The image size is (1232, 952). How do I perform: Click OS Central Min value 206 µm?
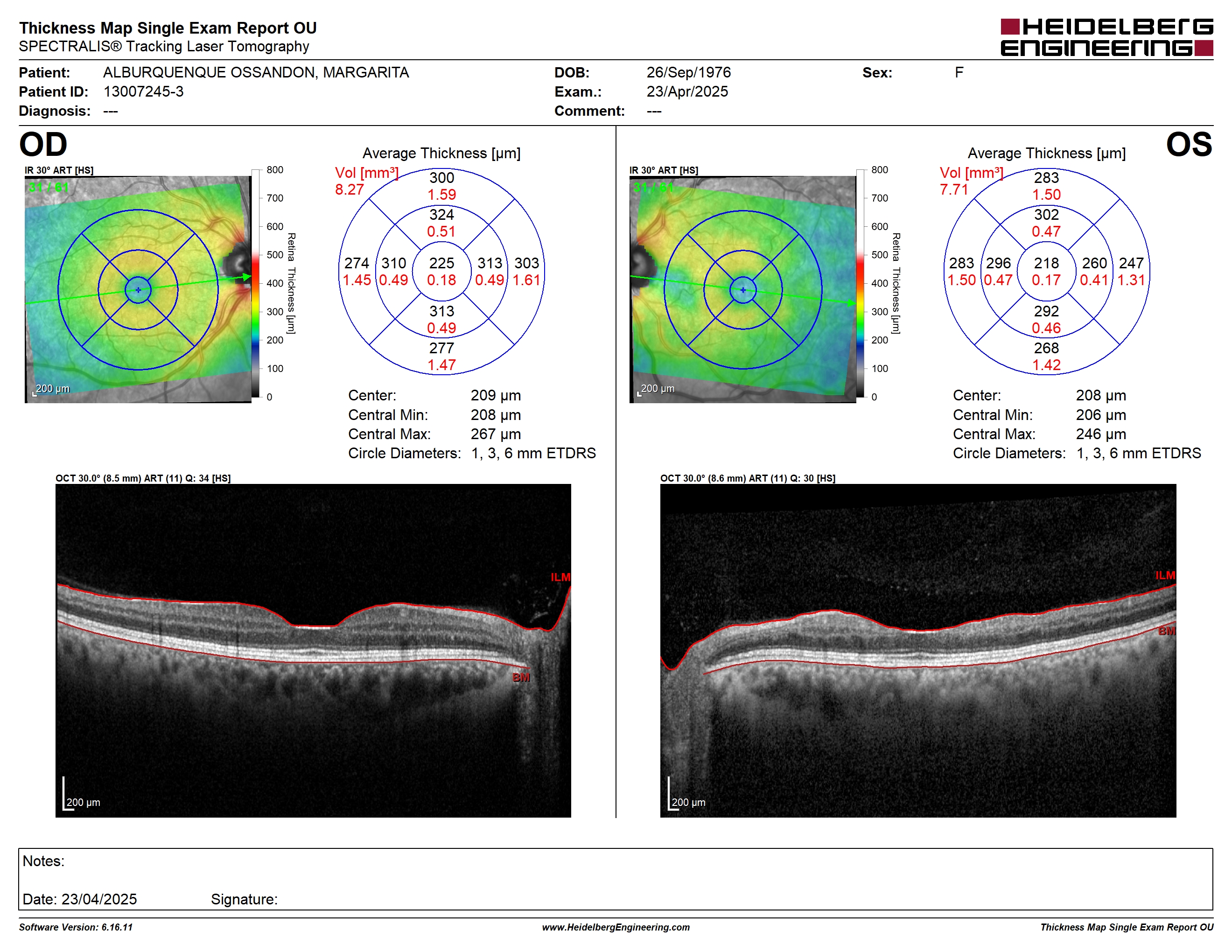pyautogui.click(x=1100, y=415)
